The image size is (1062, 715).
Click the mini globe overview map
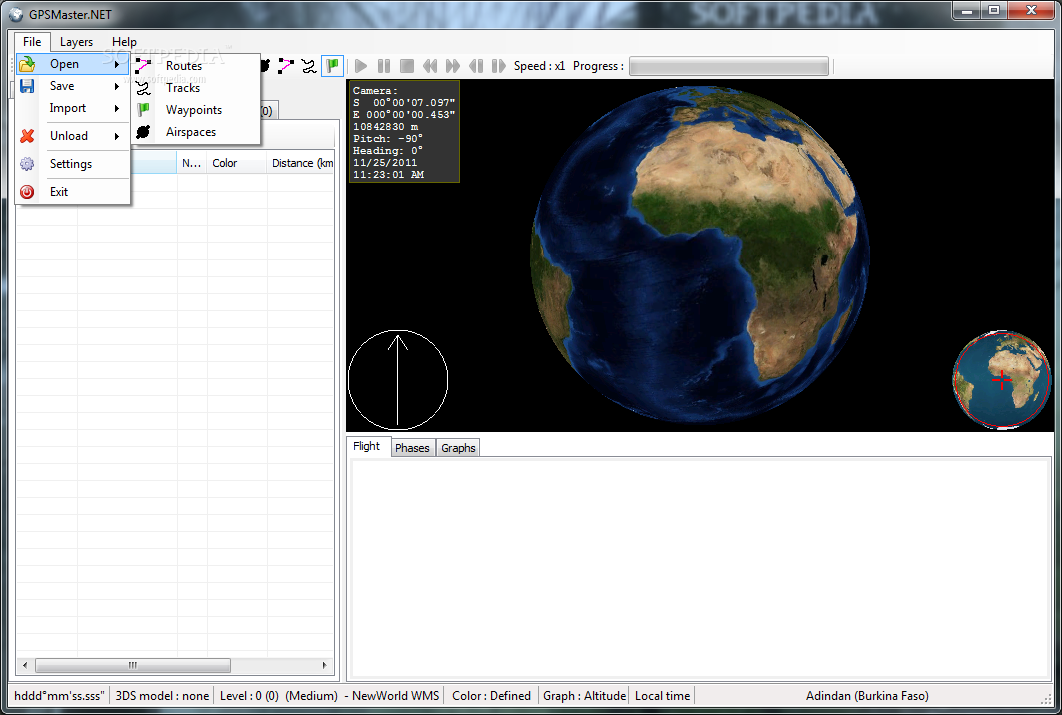[x=1002, y=380]
